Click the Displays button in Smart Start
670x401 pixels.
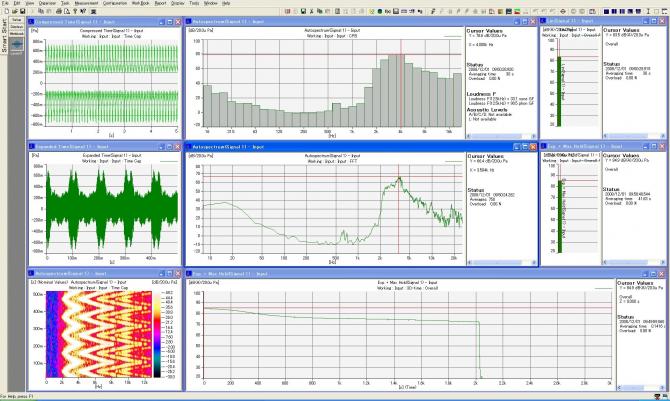pos(17,25)
